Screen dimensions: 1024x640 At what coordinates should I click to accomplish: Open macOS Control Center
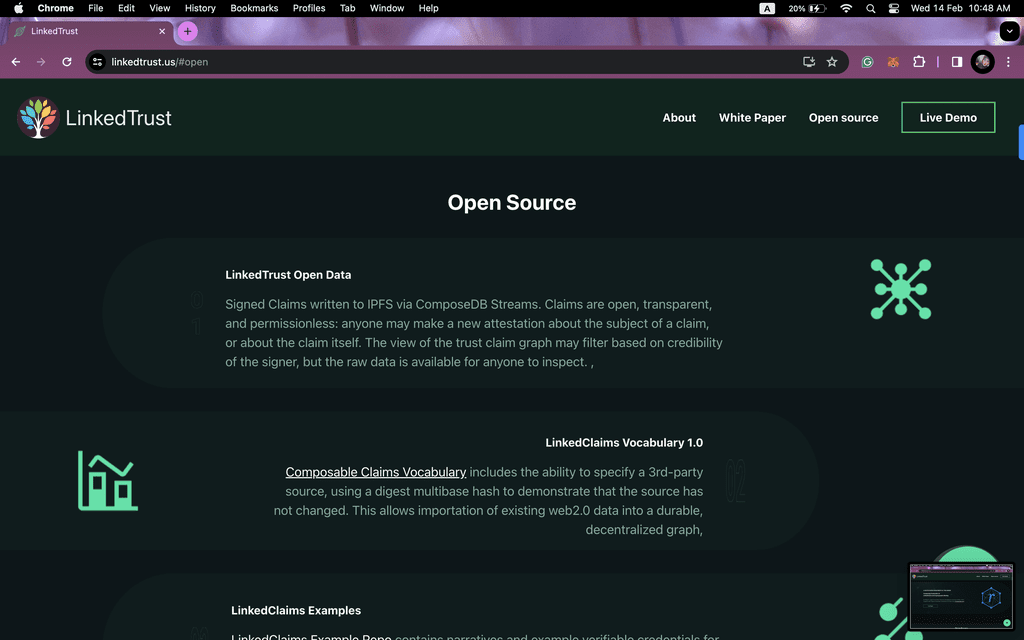click(894, 8)
